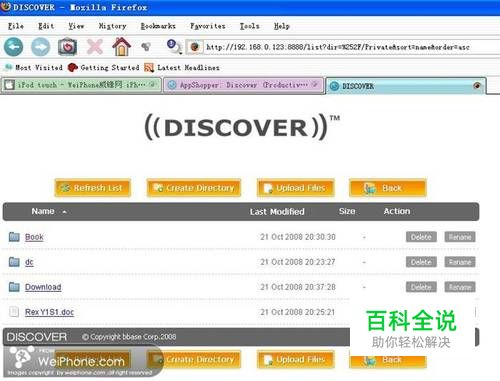
Task: Click the Book folder icon
Action: click(x=14, y=237)
